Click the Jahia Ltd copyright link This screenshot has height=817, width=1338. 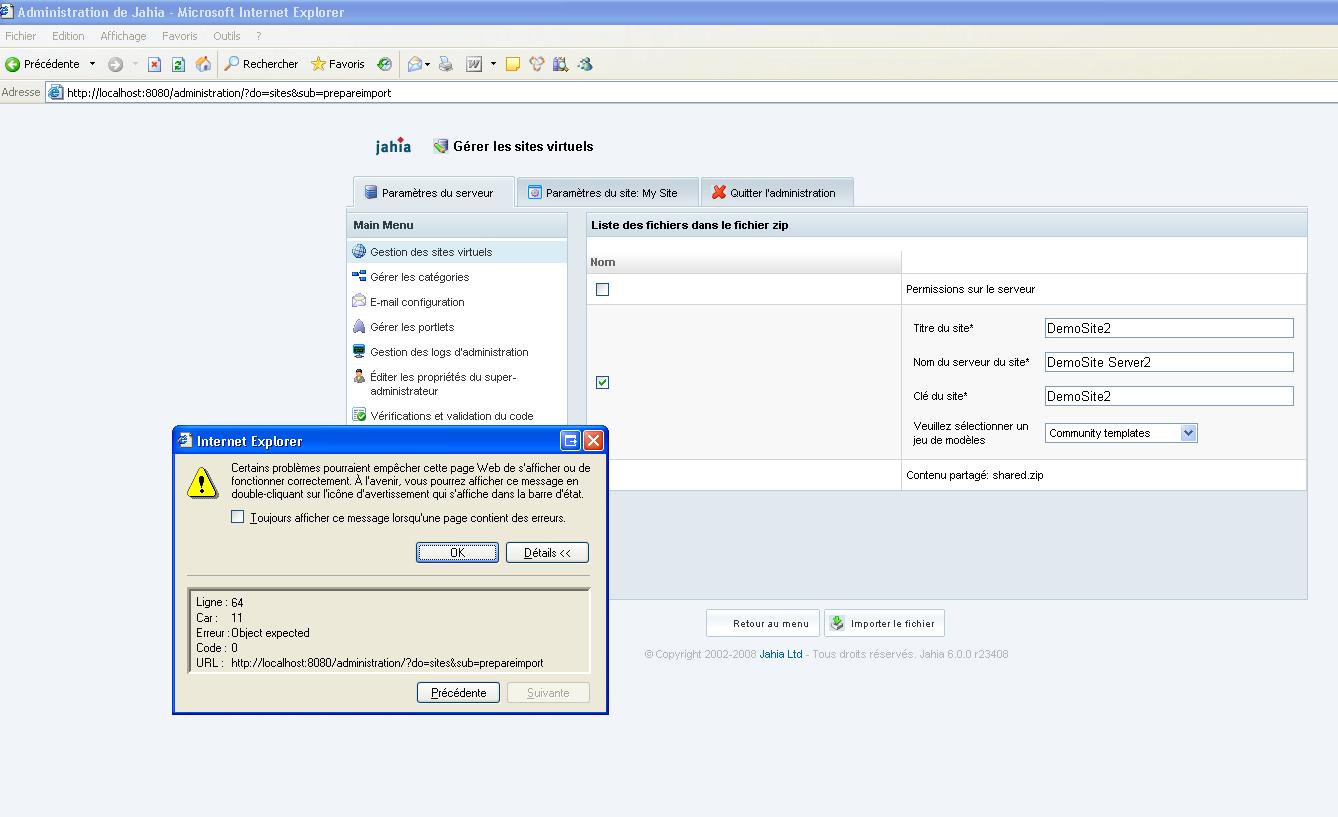coord(780,655)
